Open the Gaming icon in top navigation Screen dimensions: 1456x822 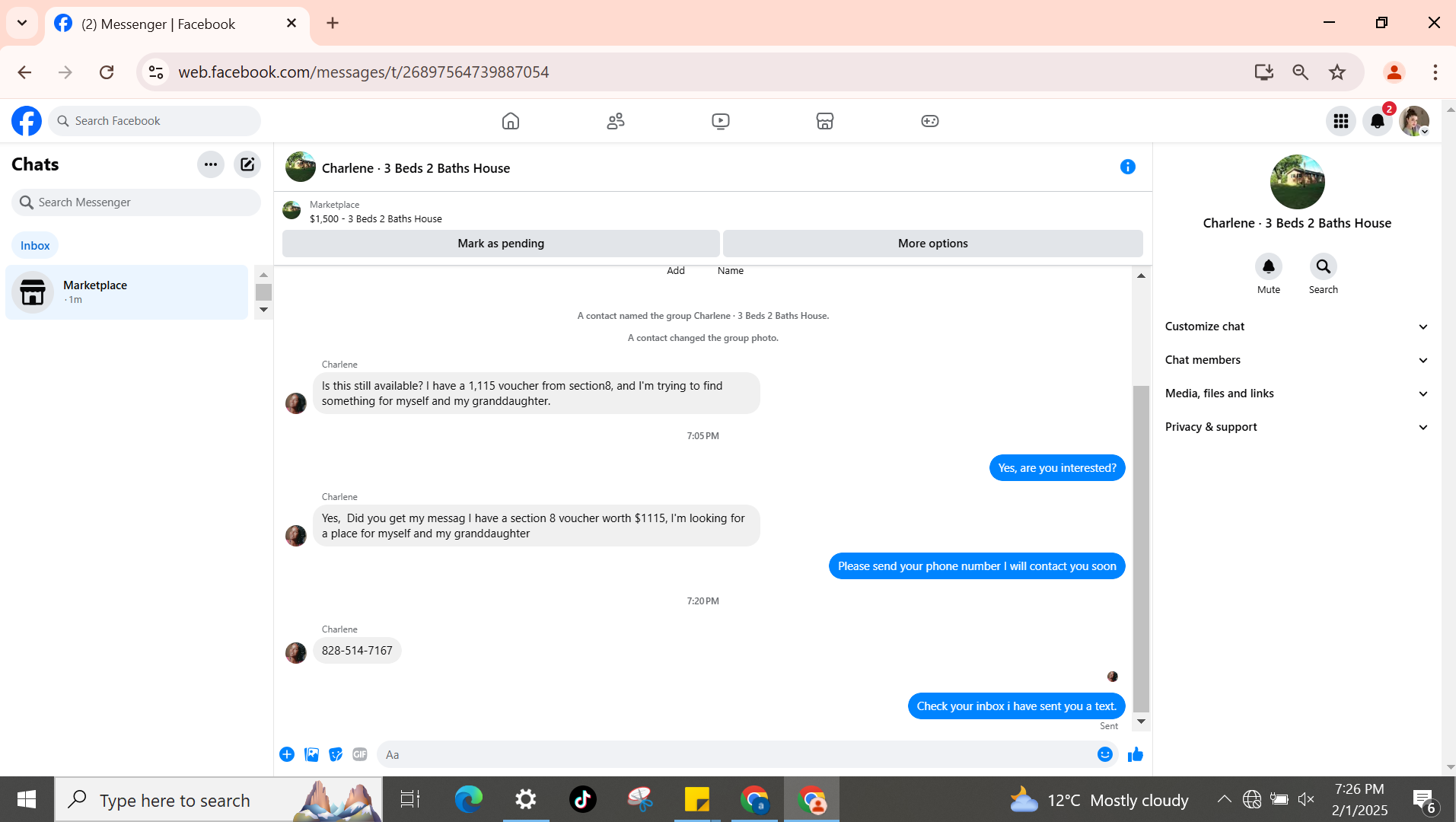coord(930,121)
